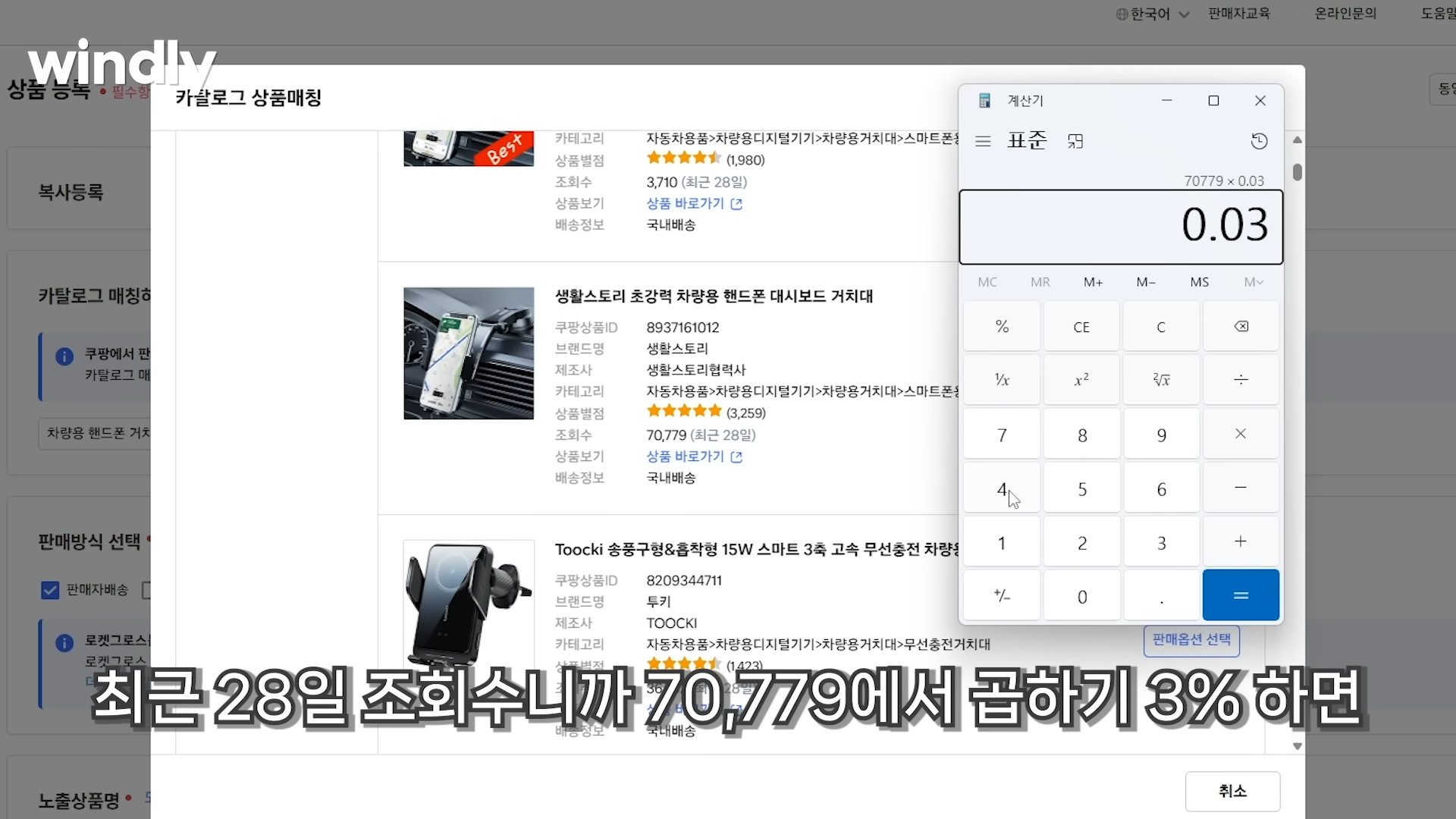Image resolution: width=1456 pixels, height=819 pixels.
Task: Click the calculator history icon
Action: pos(1259,141)
